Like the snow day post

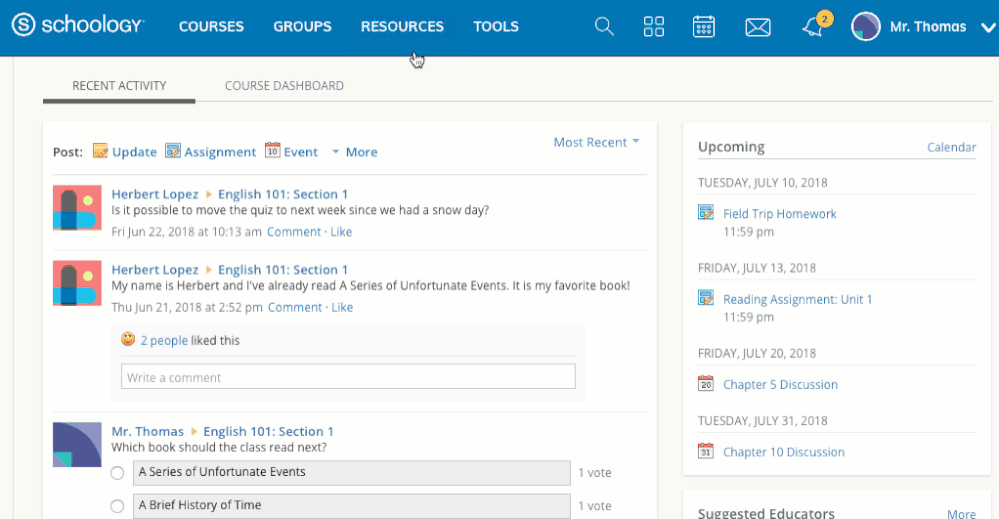click(x=341, y=232)
